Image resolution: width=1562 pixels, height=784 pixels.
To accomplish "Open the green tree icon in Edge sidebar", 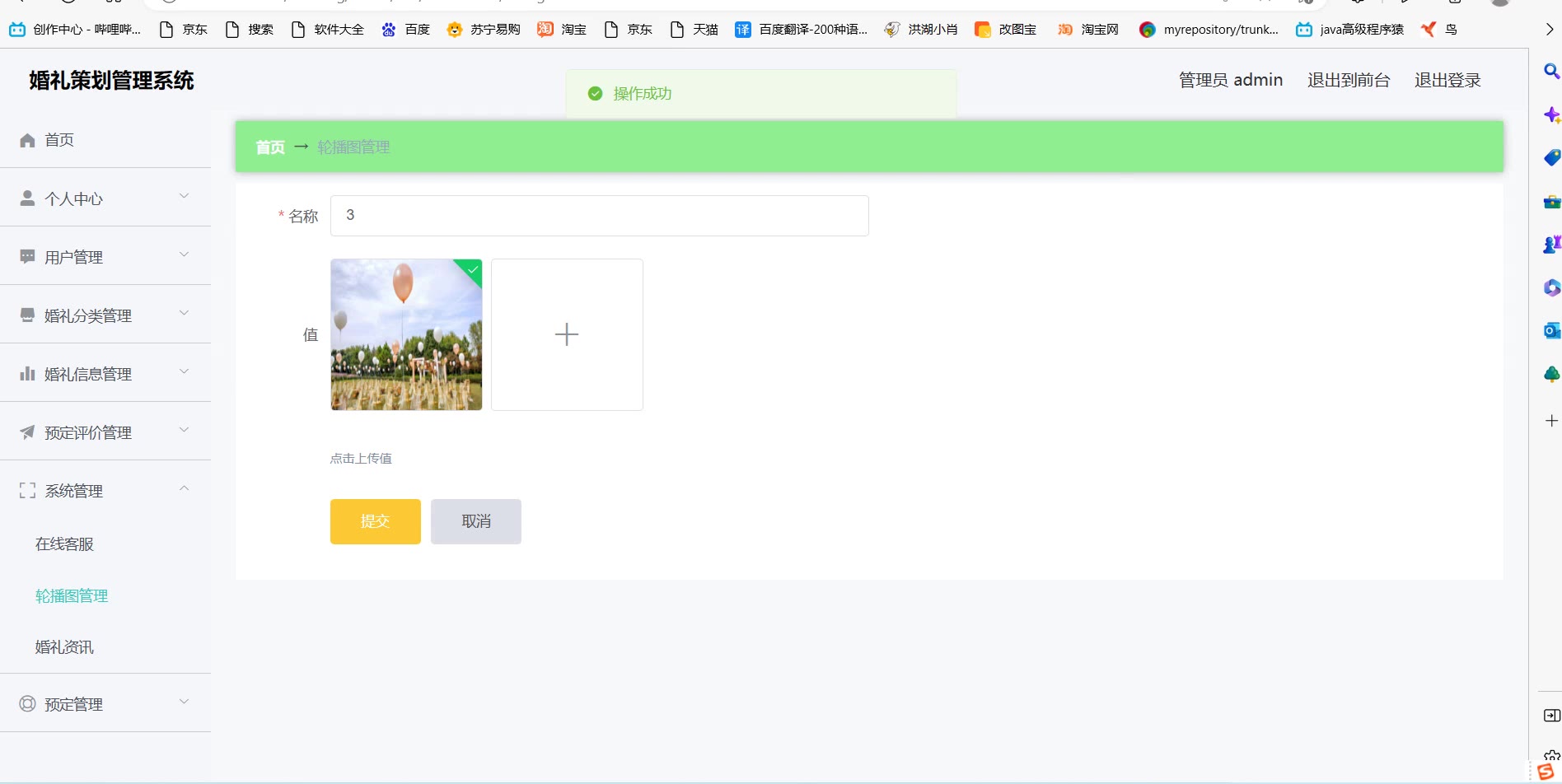I will tap(1551, 374).
